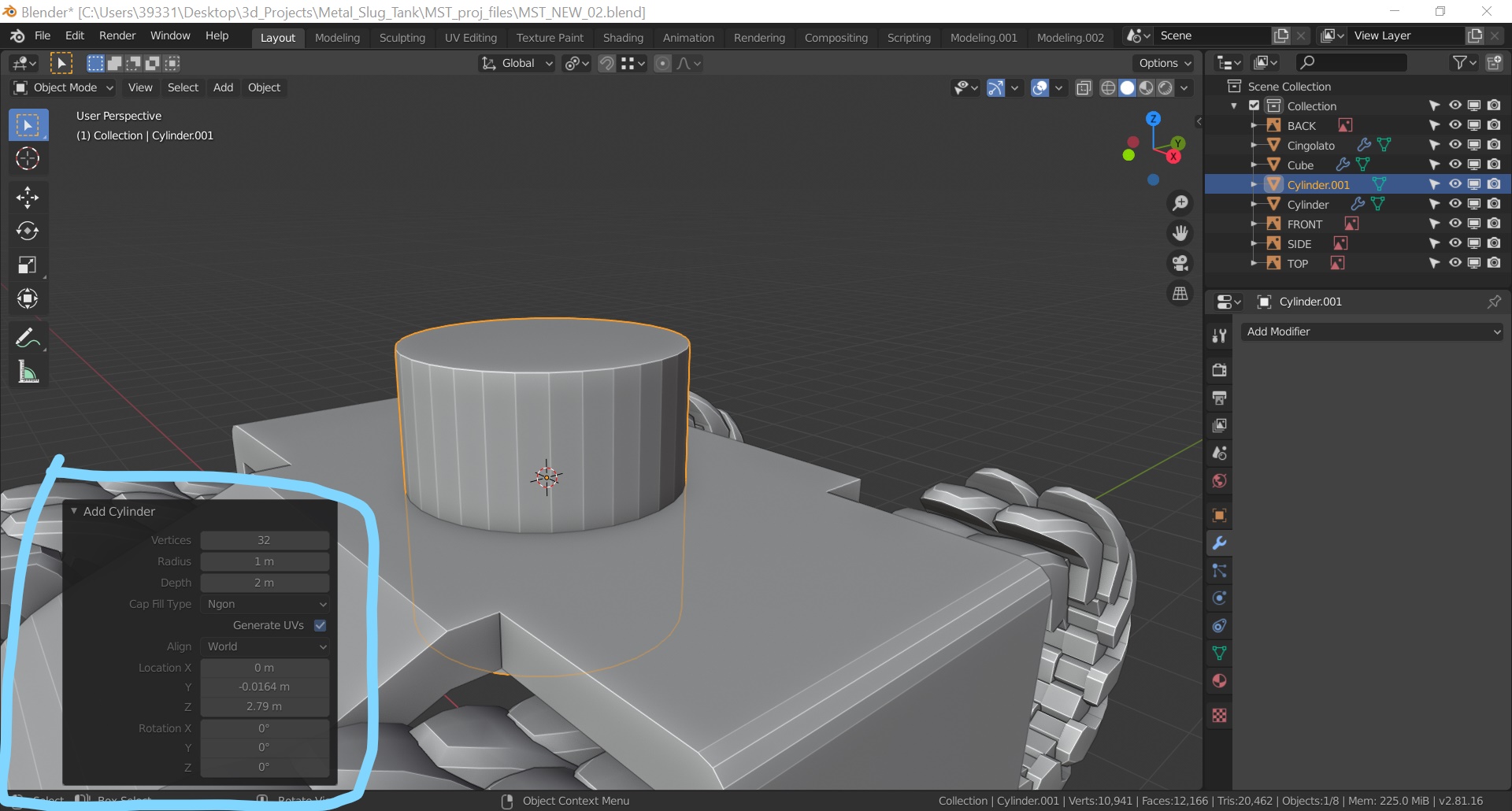Switch perspective/orthographic grid icon
The width and height of the screenshot is (1512, 811).
tap(1180, 293)
